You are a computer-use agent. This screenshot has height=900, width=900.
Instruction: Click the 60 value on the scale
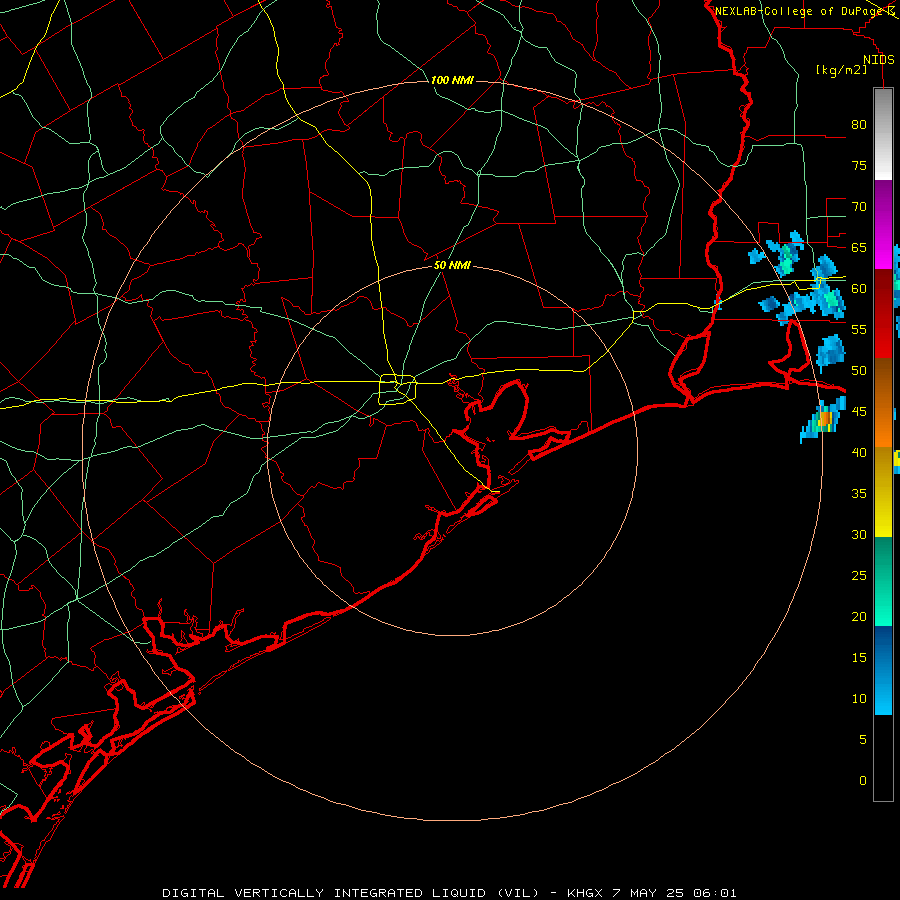coord(859,289)
